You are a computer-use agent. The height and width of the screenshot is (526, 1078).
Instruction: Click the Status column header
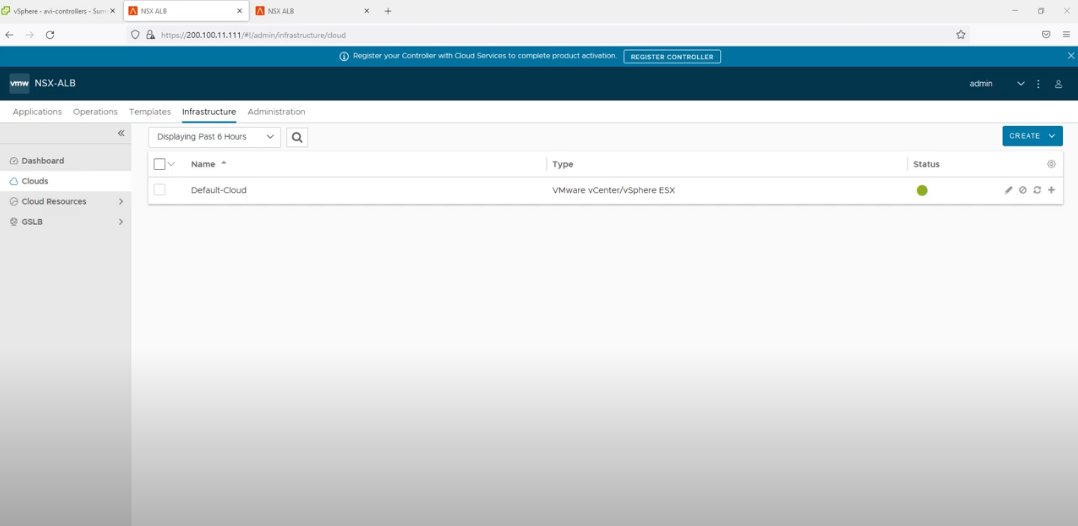pos(926,164)
